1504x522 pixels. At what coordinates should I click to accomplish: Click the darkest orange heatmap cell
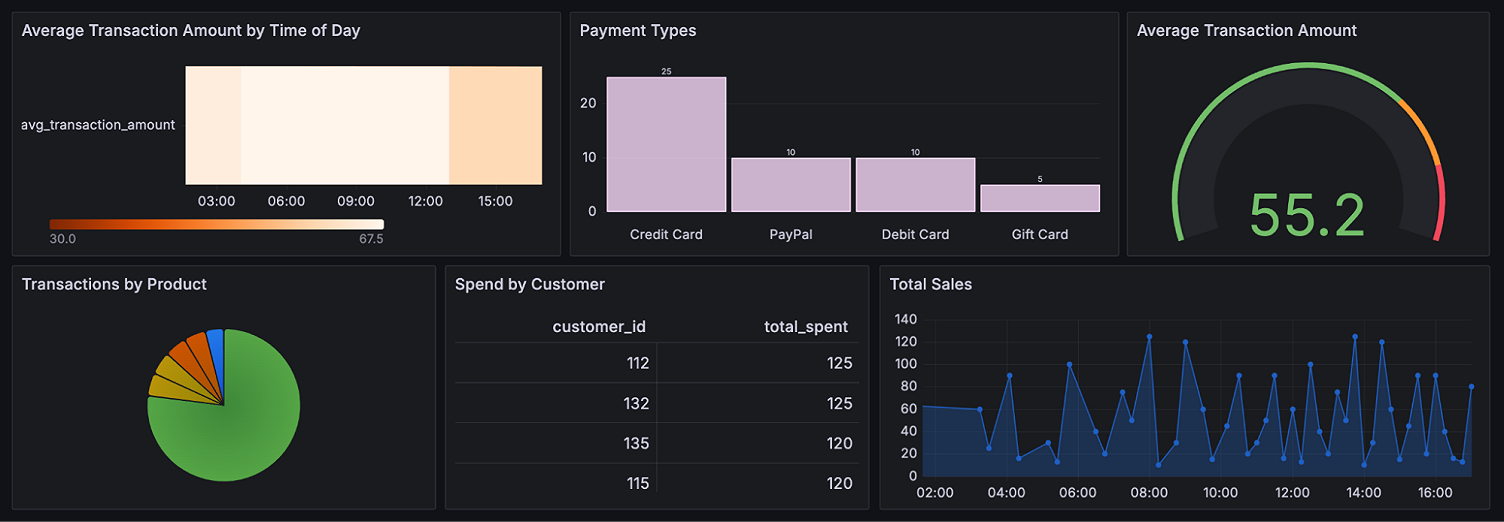tap(495, 125)
